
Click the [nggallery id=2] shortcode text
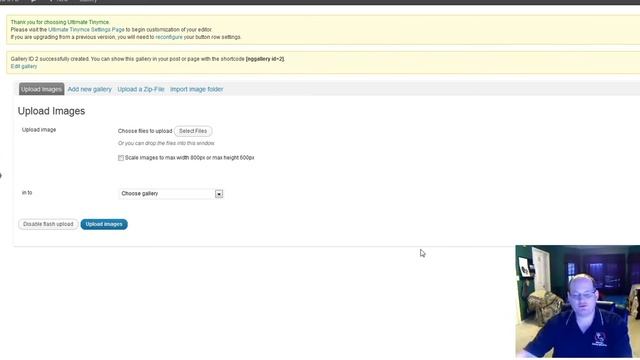[265, 59]
